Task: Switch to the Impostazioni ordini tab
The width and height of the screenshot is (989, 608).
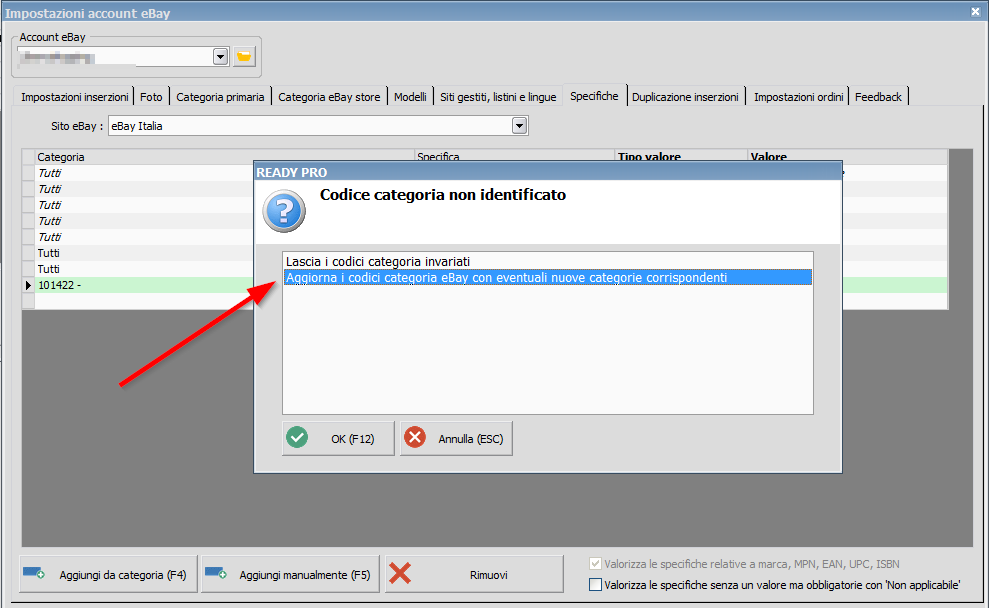Action: click(x=799, y=96)
